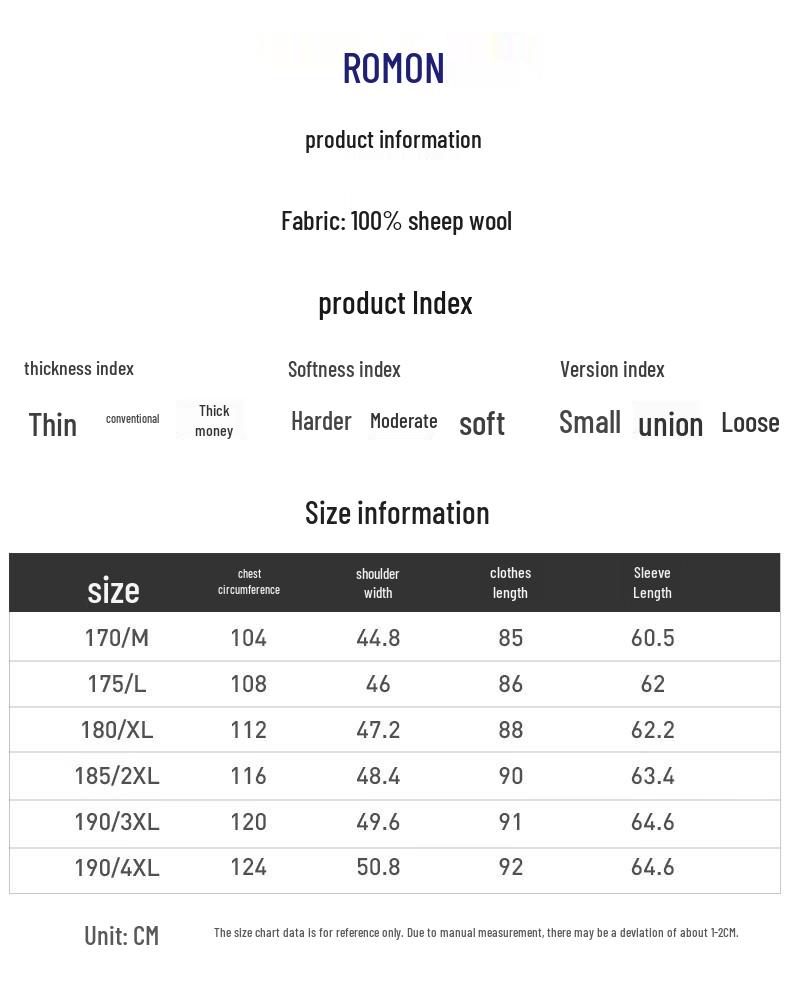Select the 180/XL size row label
790x982 pixels.
(x=117, y=729)
